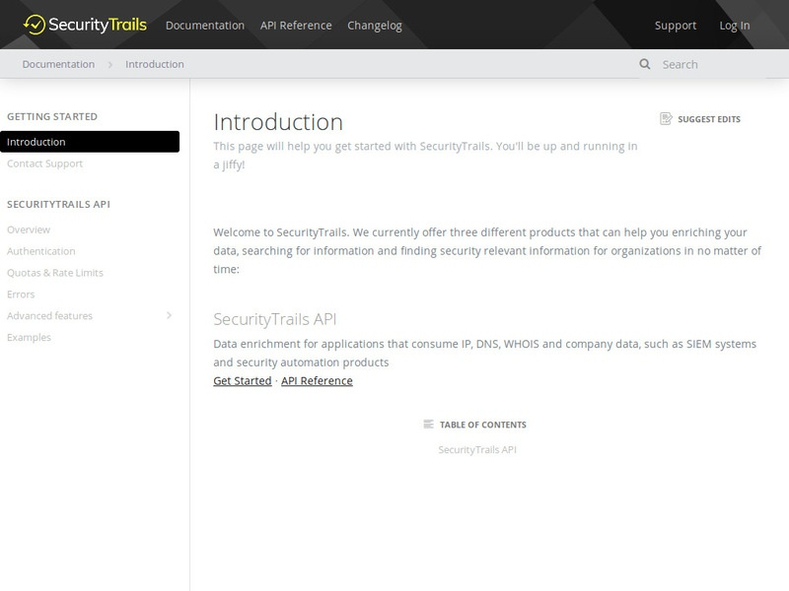Follow the API Reference body link

[317, 381]
